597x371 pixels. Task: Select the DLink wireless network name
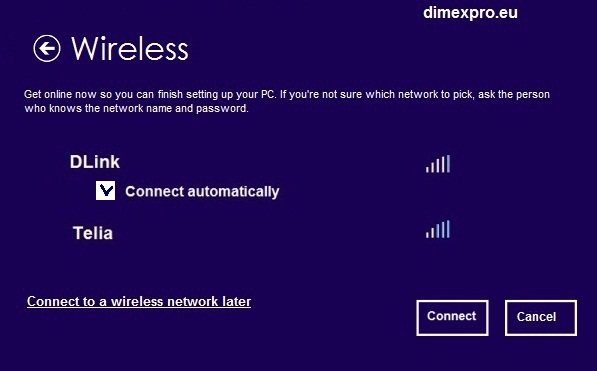pyautogui.click(x=94, y=162)
